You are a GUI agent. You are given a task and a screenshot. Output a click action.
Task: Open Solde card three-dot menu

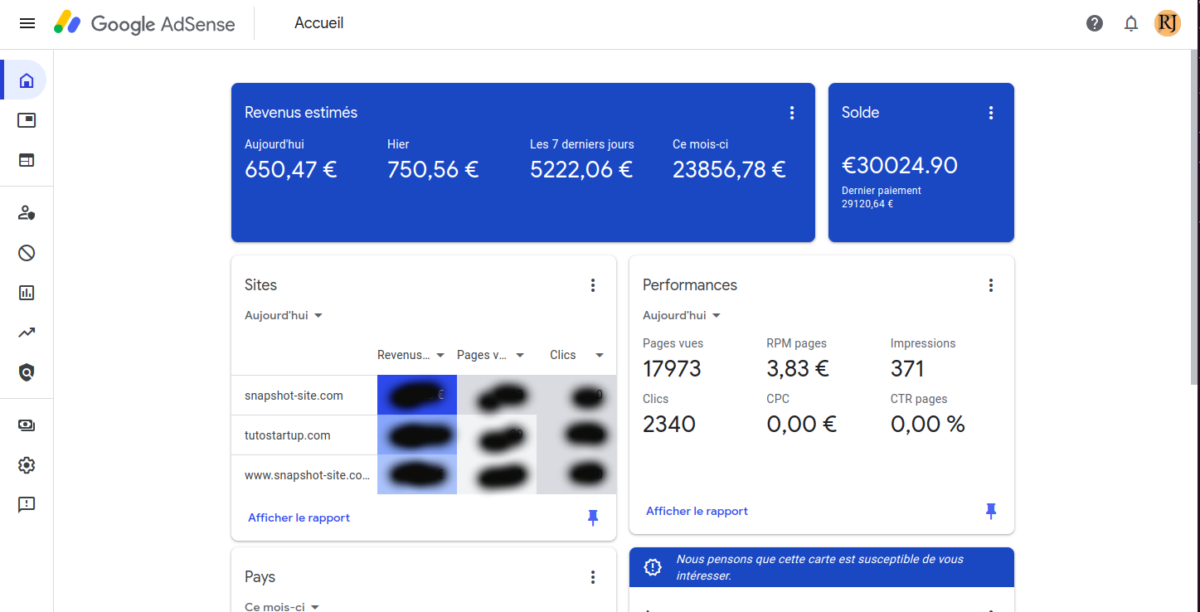click(x=991, y=113)
